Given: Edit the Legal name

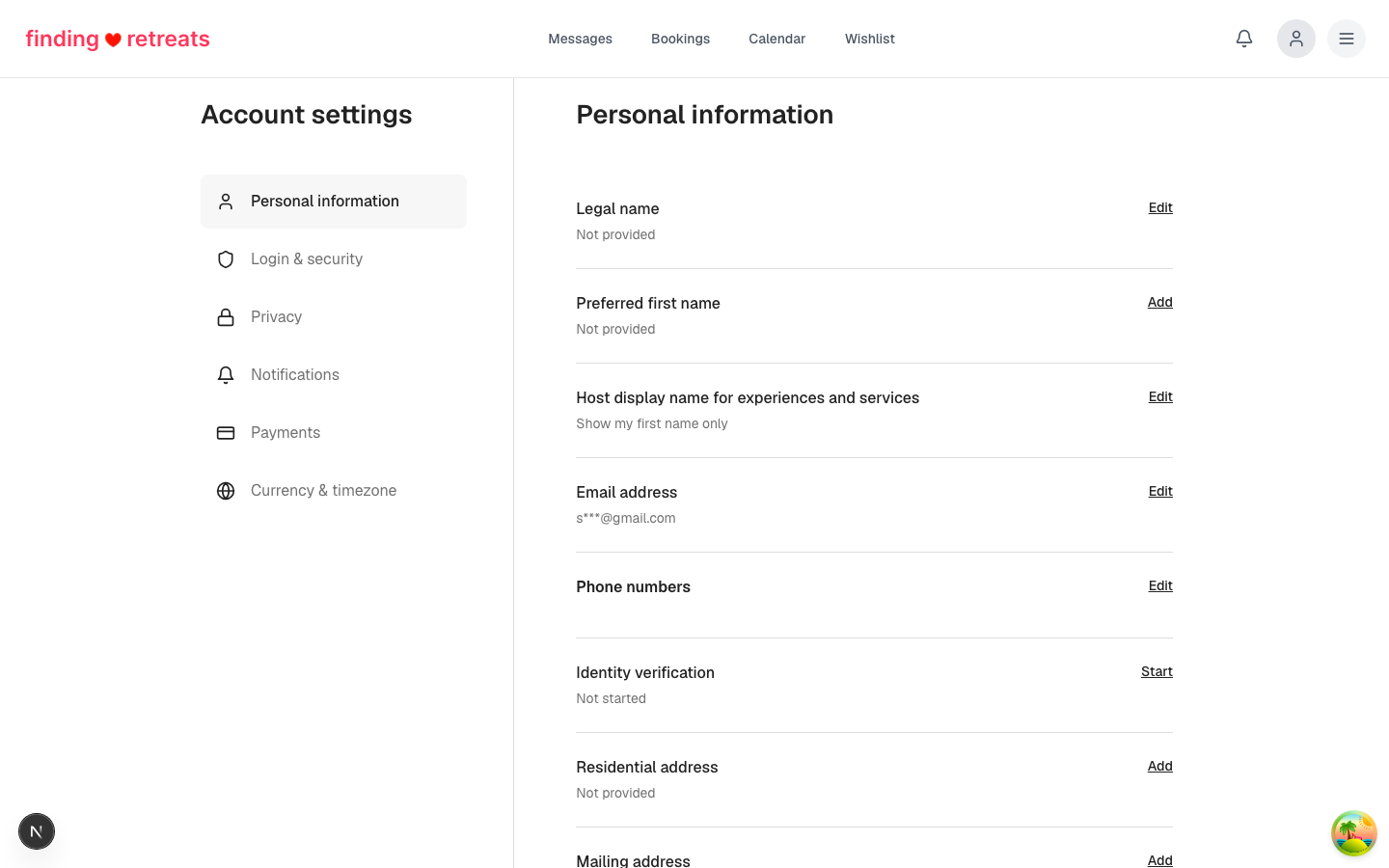Looking at the screenshot, I should [1160, 207].
